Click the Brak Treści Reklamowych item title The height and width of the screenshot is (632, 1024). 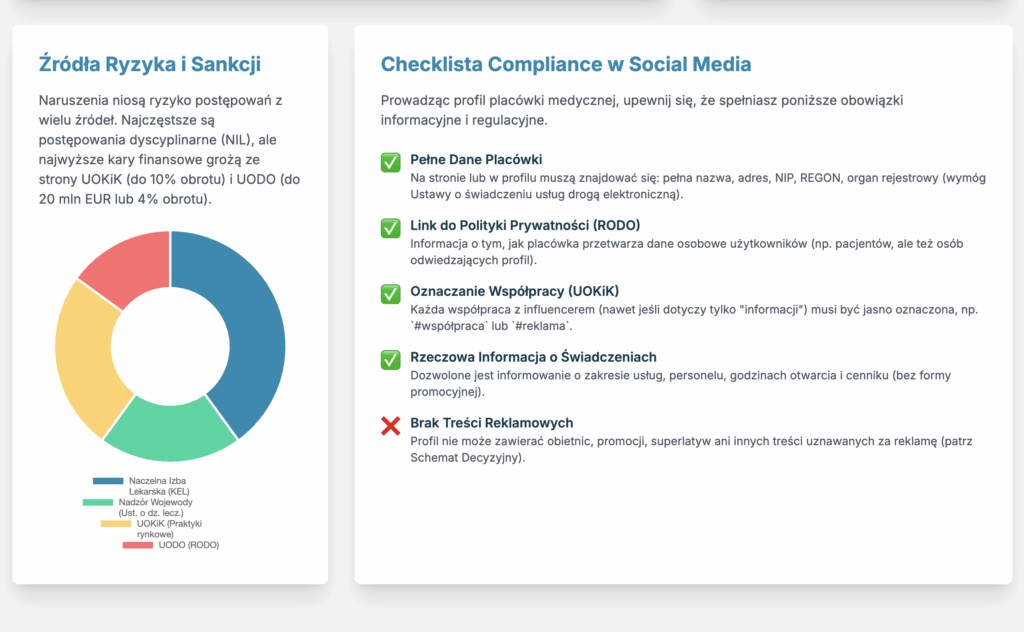click(491, 423)
